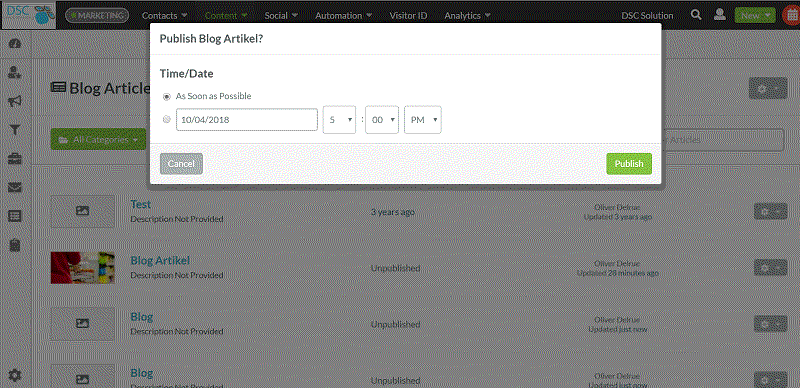Click Cancel in the publish dialog
The image size is (800, 388).
pyautogui.click(x=181, y=164)
